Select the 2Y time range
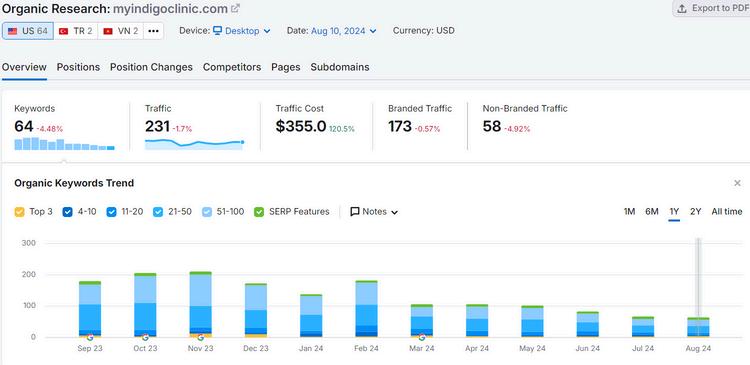The image size is (750, 365). tap(695, 211)
